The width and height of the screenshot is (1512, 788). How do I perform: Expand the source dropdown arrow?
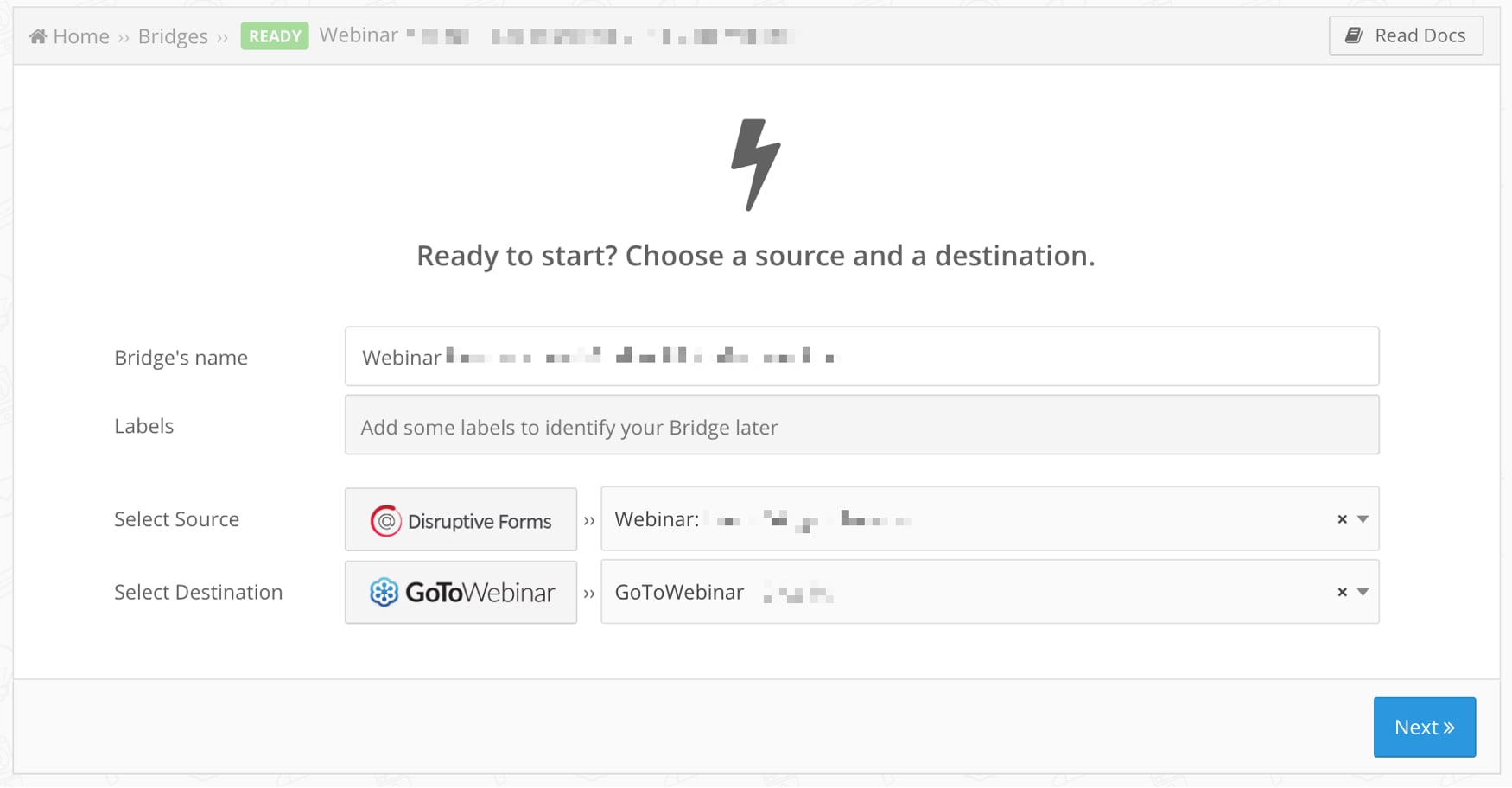pos(1363,519)
